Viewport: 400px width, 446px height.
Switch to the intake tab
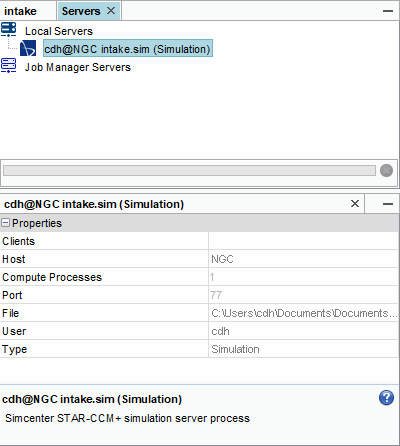(20, 11)
